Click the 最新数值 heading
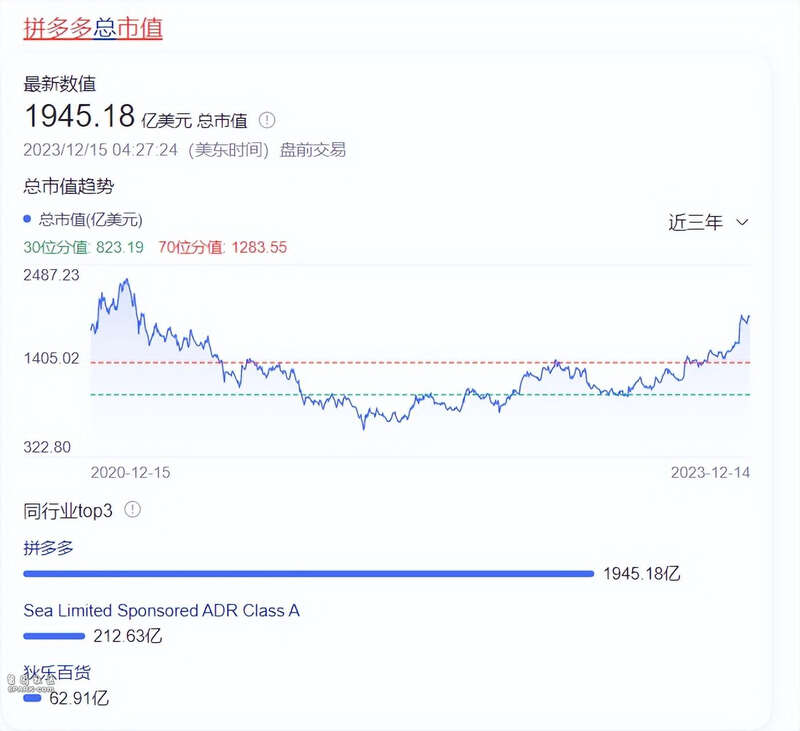800x731 pixels. pos(60,84)
